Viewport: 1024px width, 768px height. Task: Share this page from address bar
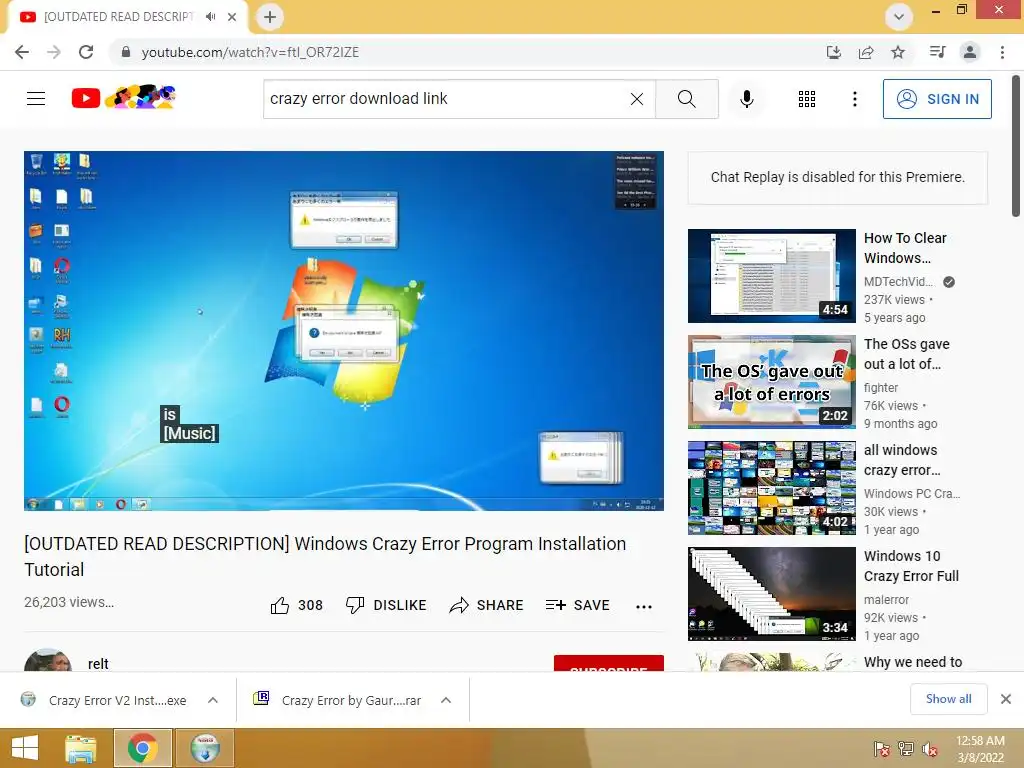tap(866, 52)
